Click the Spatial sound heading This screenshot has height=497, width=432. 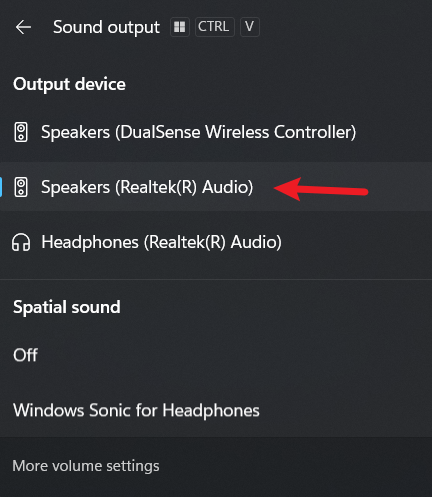[67, 307]
